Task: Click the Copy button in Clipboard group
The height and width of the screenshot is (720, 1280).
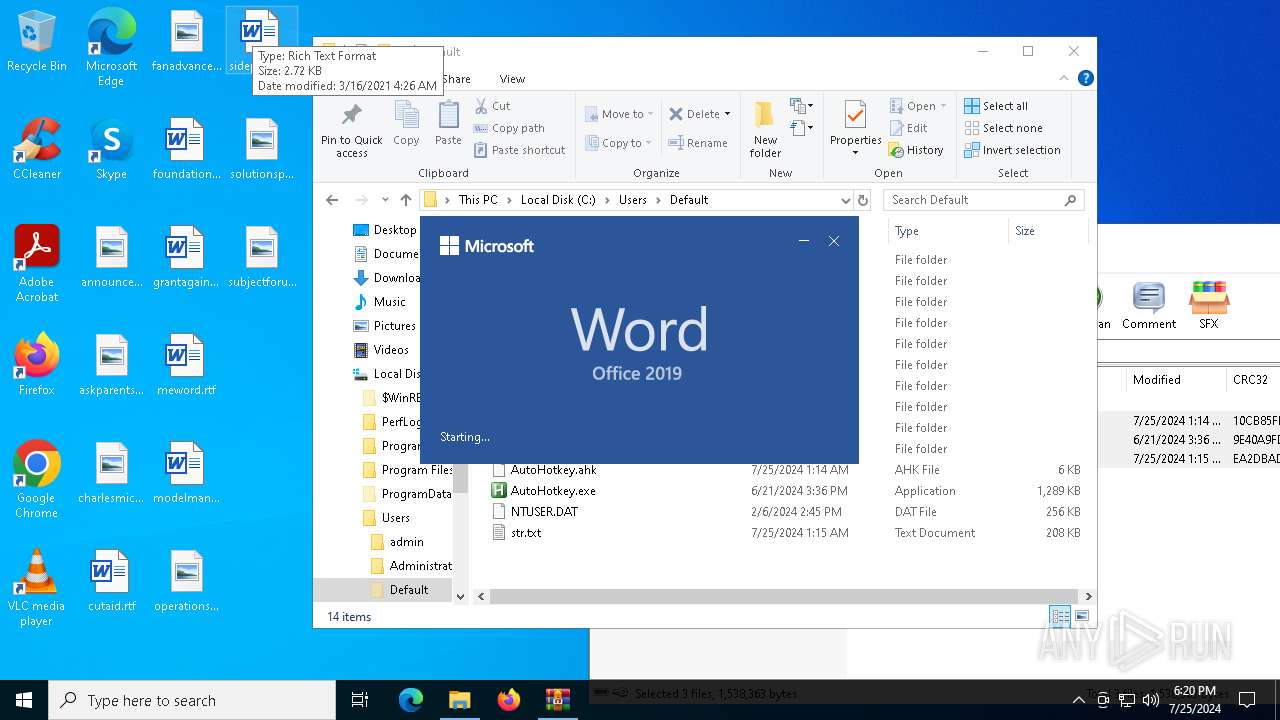Action: [406, 124]
